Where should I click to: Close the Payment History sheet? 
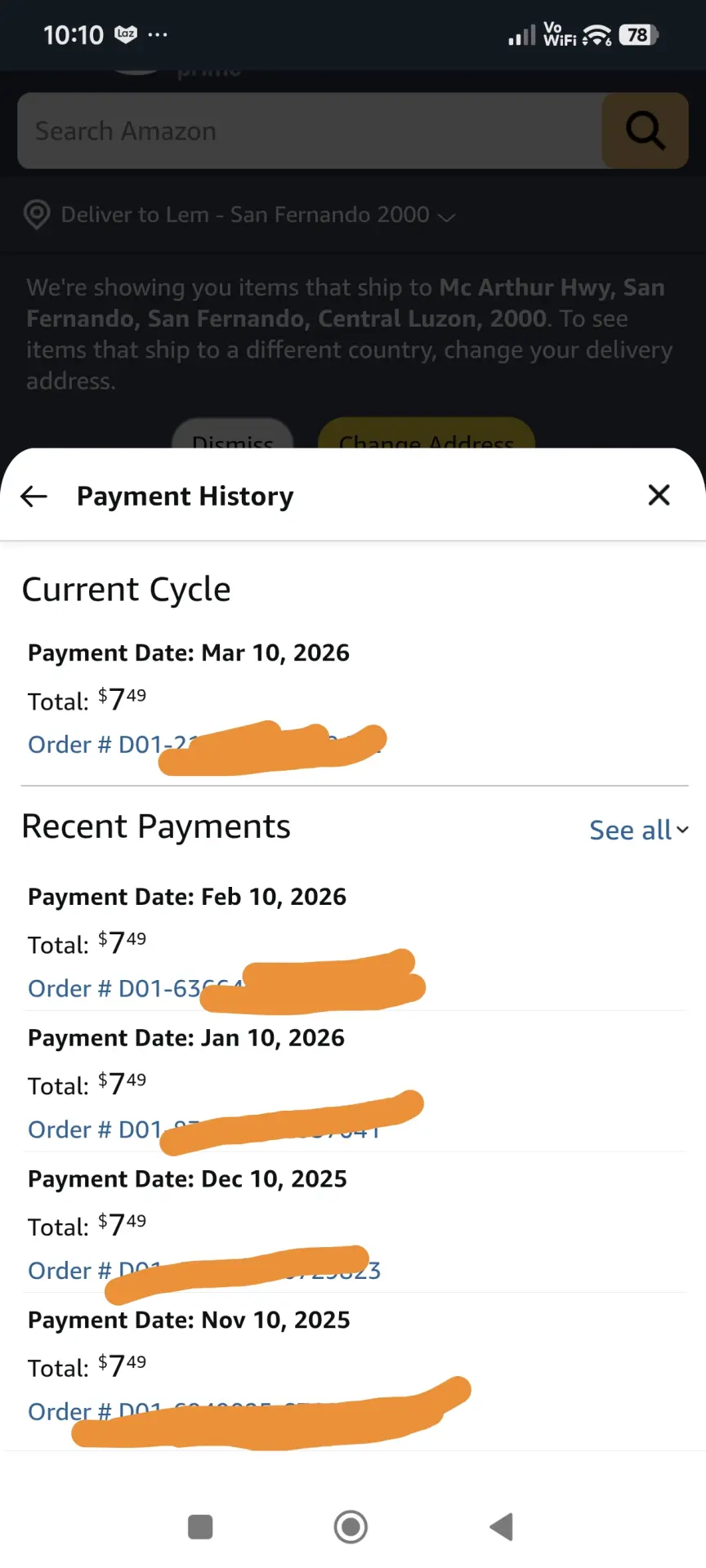[659, 495]
